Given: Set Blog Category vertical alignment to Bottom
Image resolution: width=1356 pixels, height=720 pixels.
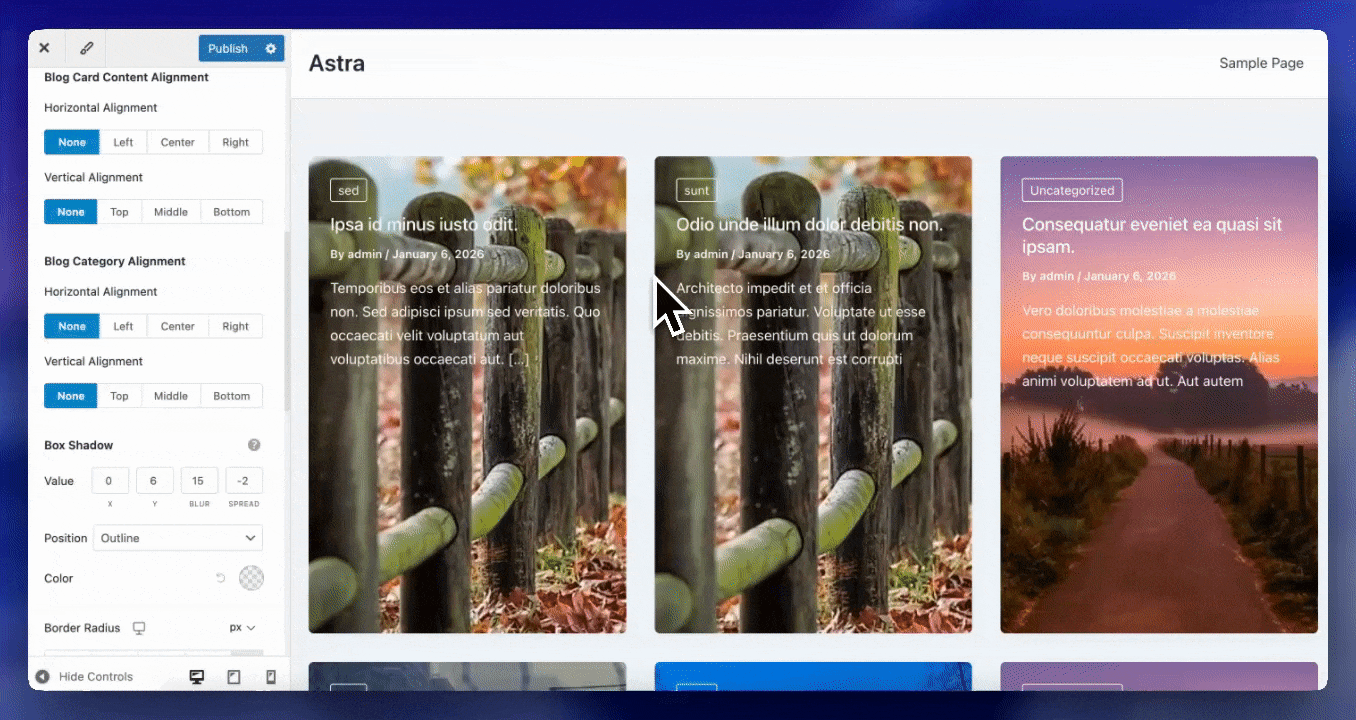Looking at the screenshot, I should coord(231,396).
